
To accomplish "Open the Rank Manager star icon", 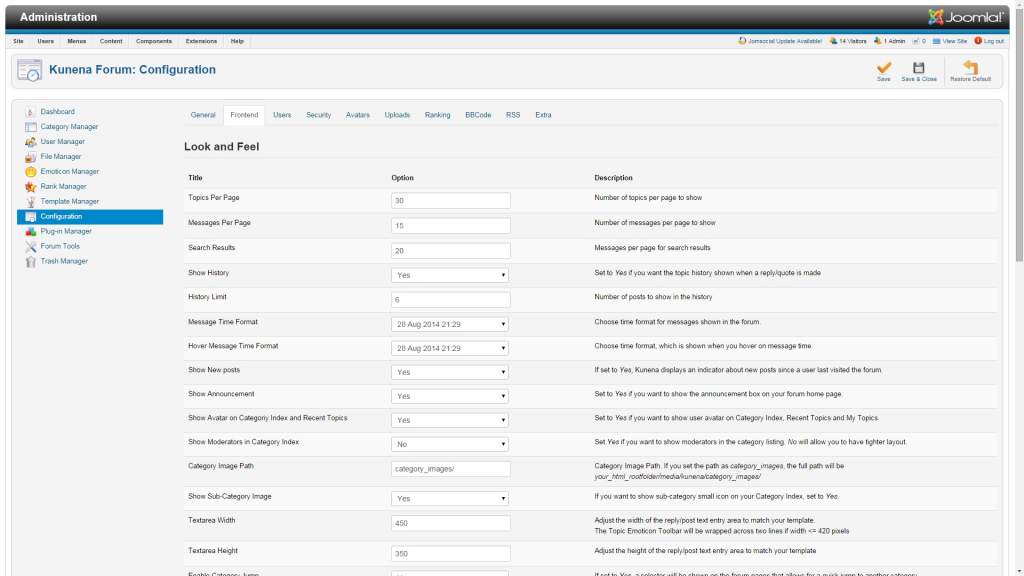I will 30,187.
